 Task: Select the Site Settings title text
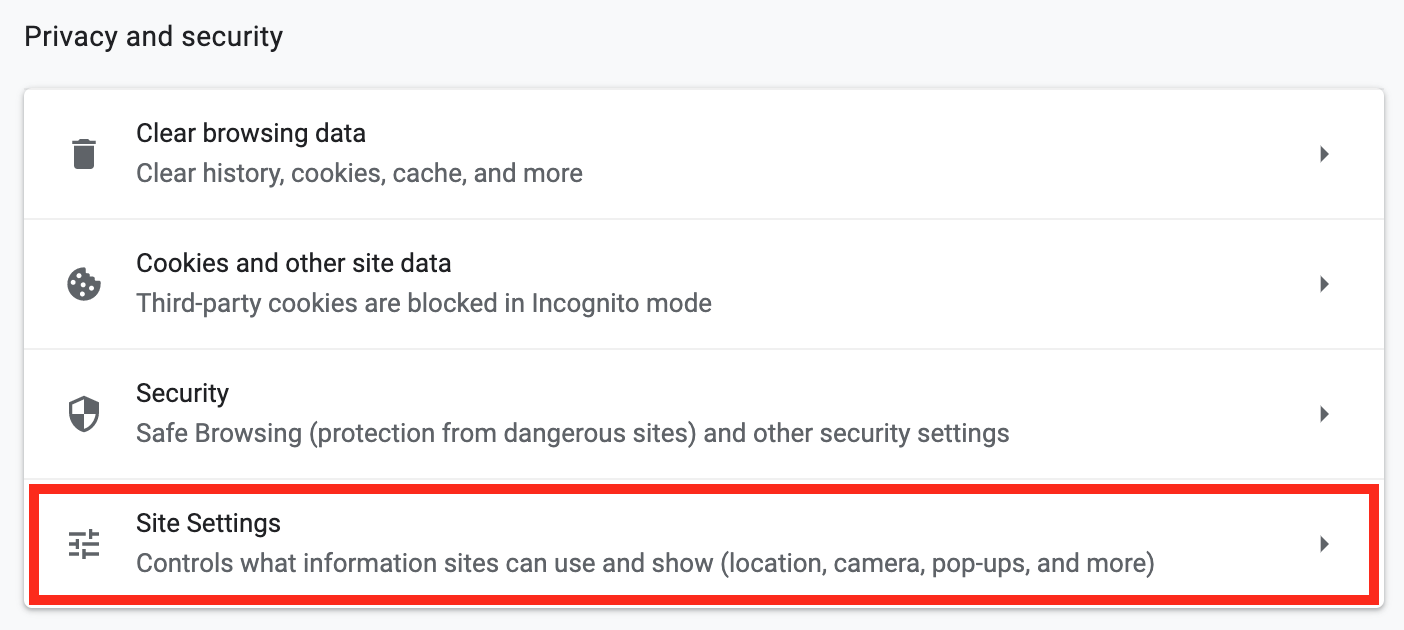(x=208, y=523)
